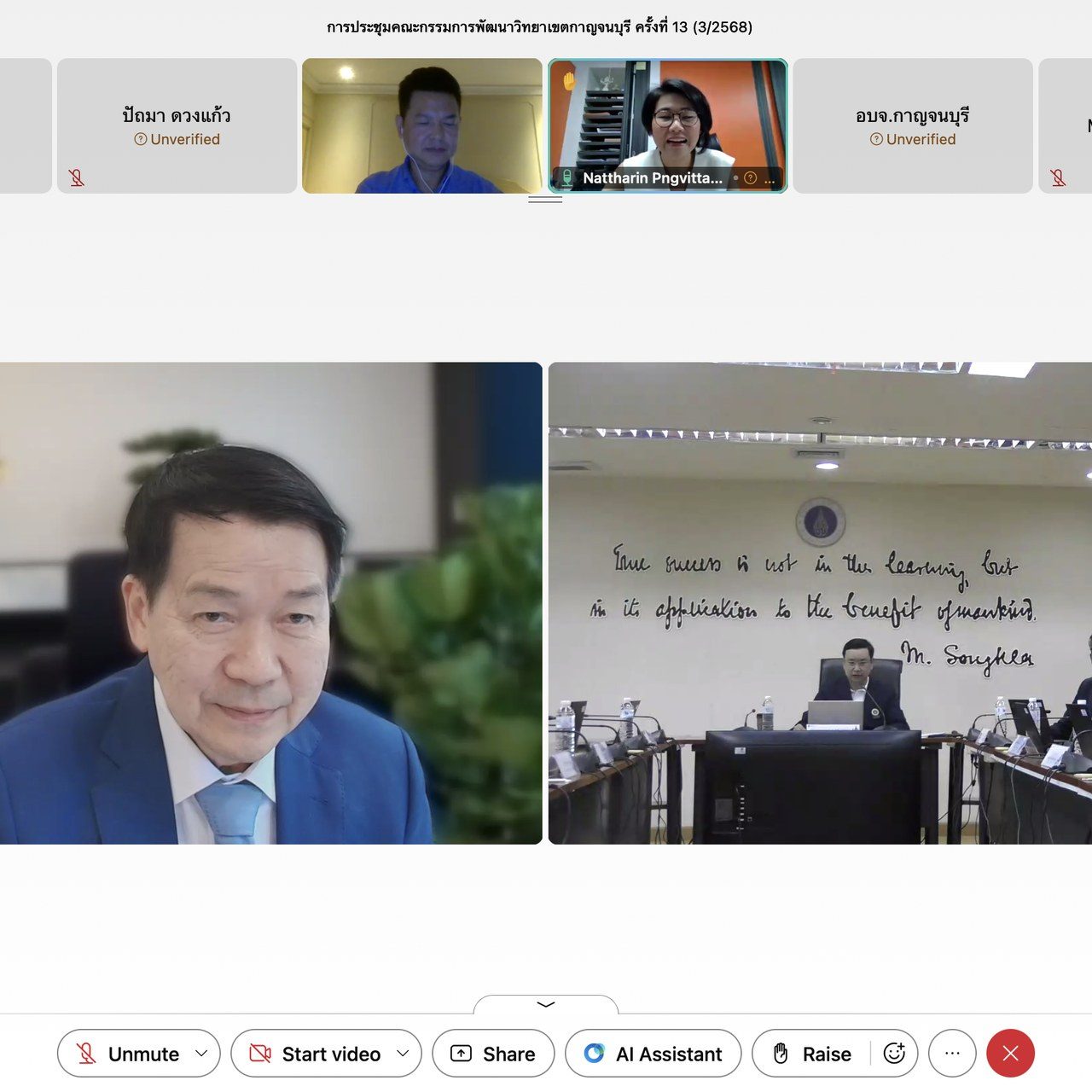Click raised hand icon on Nattharin's video
Viewport: 1092px width, 1092px height.
[x=568, y=80]
